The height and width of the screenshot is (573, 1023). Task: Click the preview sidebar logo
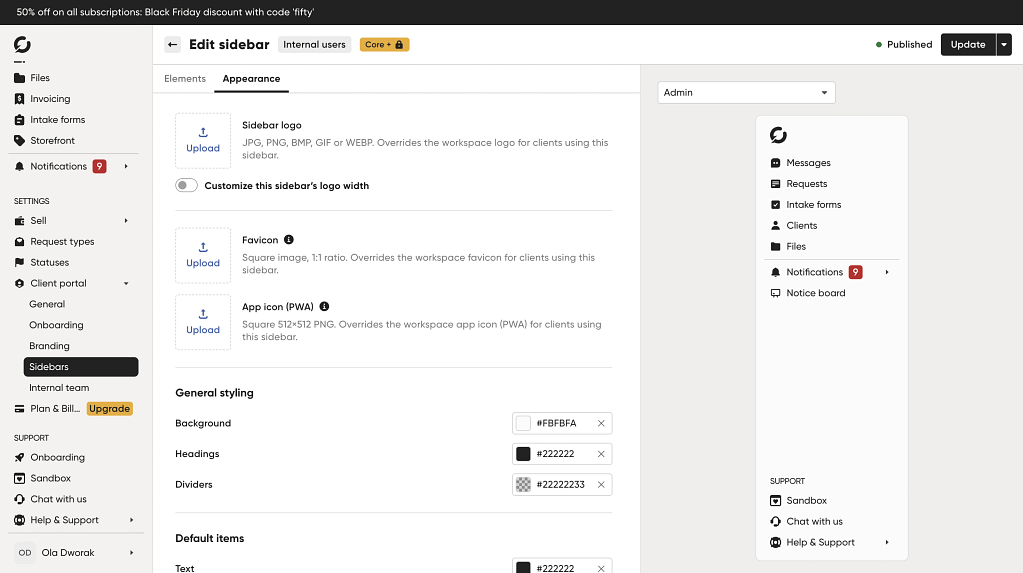pyautogui.click(x=778, y=135)
